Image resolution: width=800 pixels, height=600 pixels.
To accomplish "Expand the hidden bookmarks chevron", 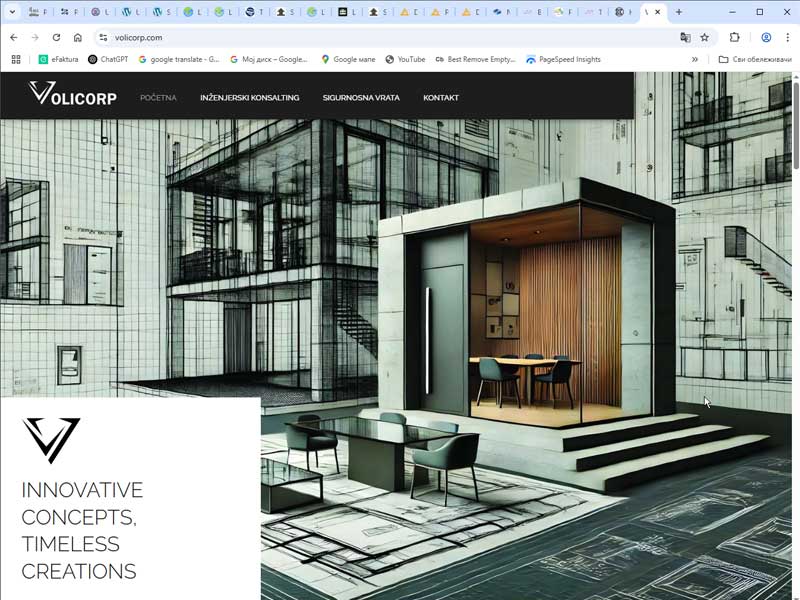I will (695, 59).
